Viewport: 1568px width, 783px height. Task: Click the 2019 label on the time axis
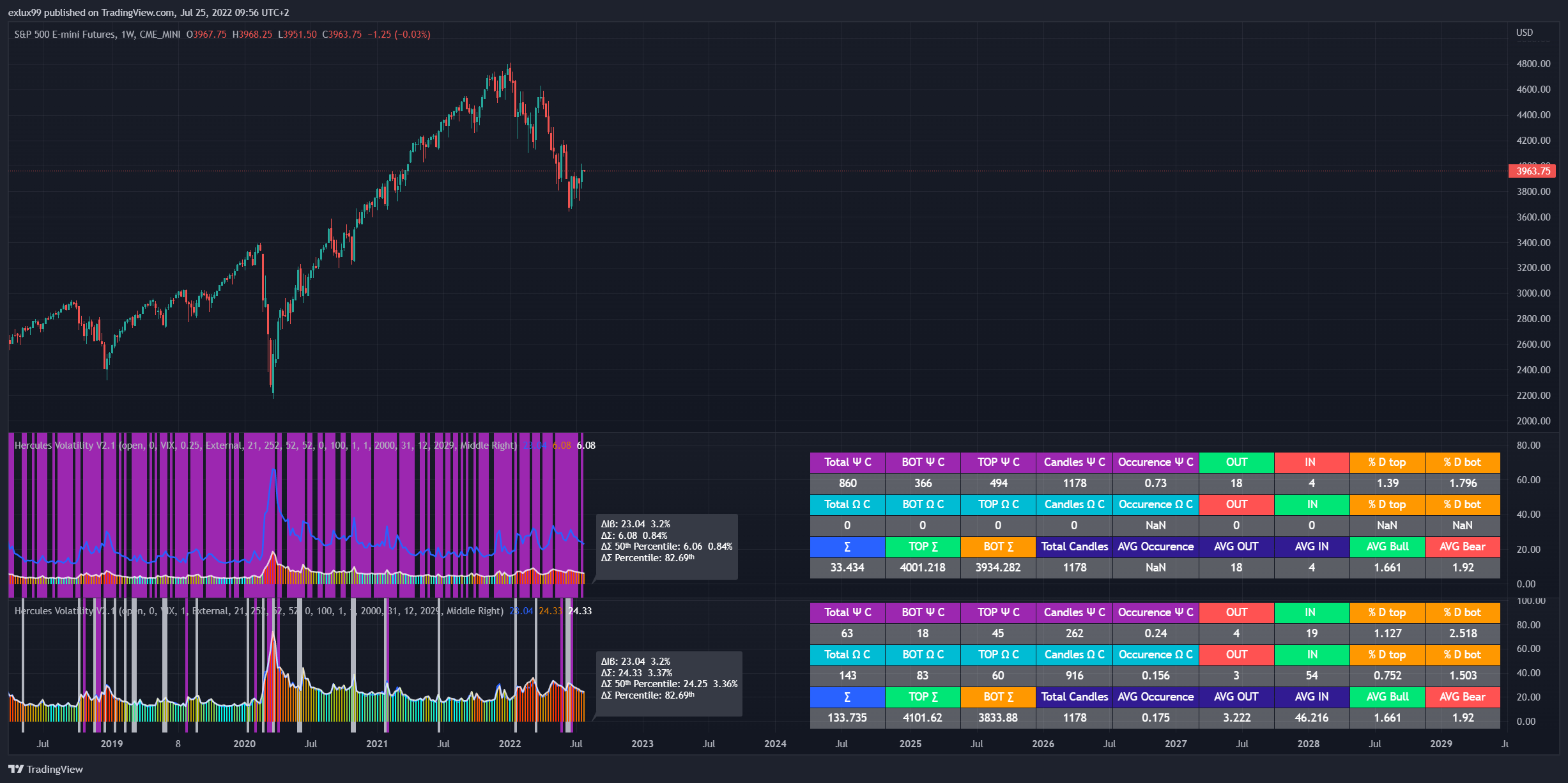pyautogui.click(x=112, y=743)
